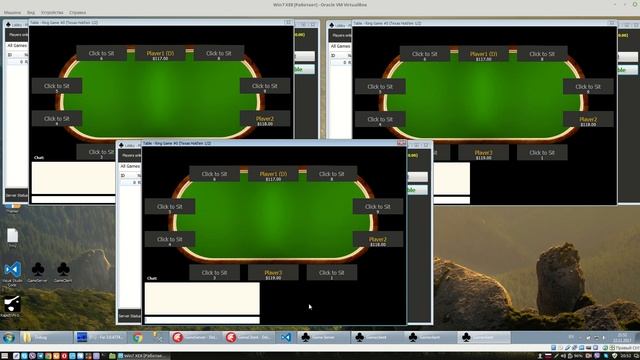
Task: Click Player1 (D) seat in the top-right table
Action: (483, 55)
